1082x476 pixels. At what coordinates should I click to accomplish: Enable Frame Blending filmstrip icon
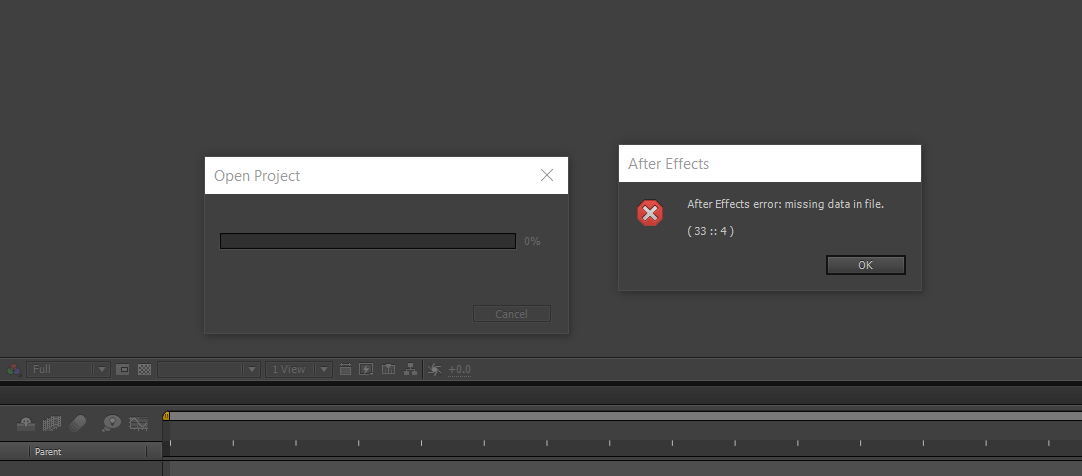(x=52, y=423)
